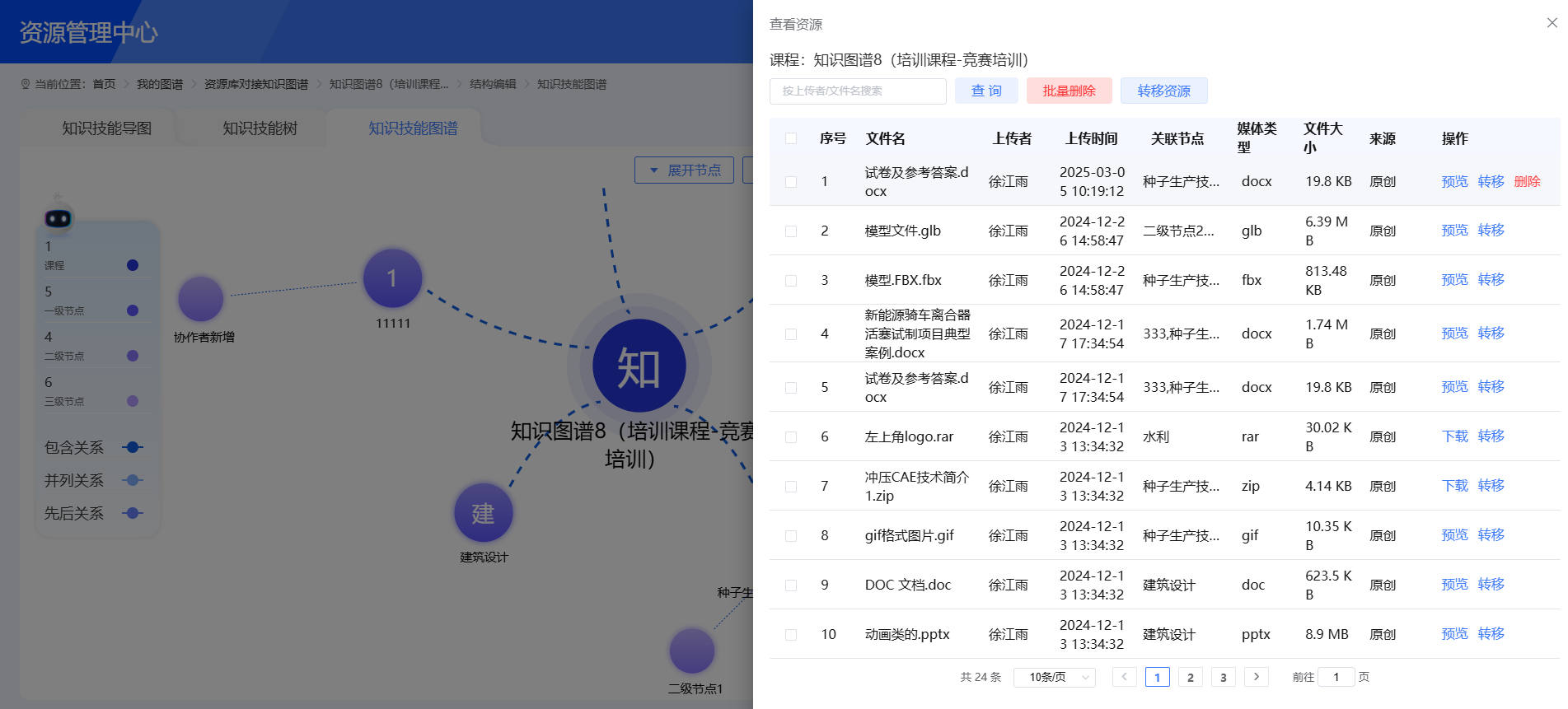Click the 一级节点 legend color dot
Viewport: 1568px width, 709px height.
(133, 310)
